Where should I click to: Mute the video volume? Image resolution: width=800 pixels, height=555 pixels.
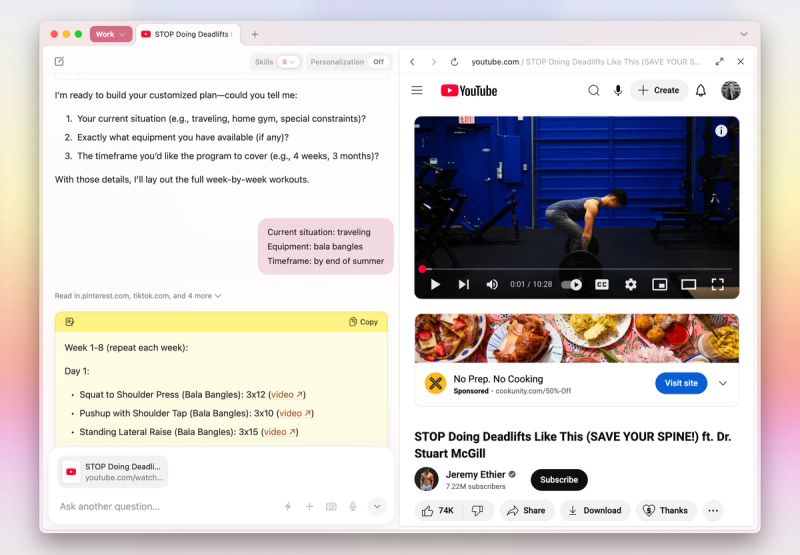491,284
